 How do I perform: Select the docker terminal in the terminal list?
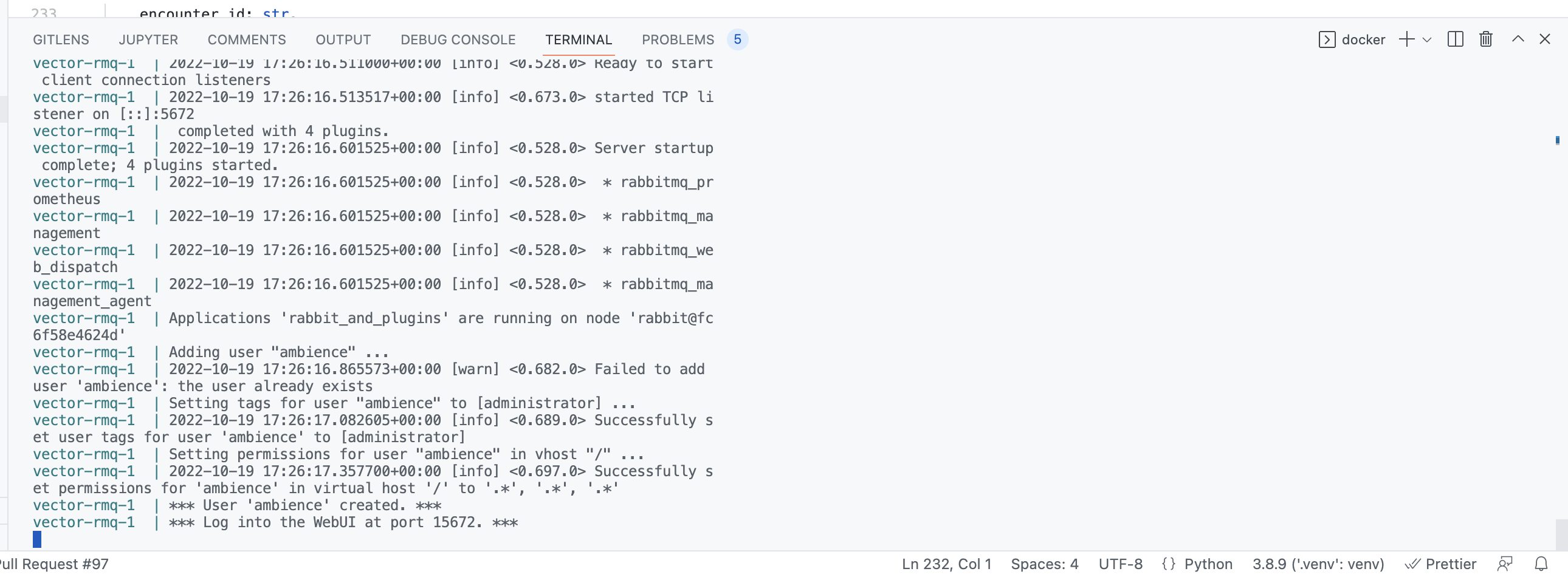click(1363, 39)
